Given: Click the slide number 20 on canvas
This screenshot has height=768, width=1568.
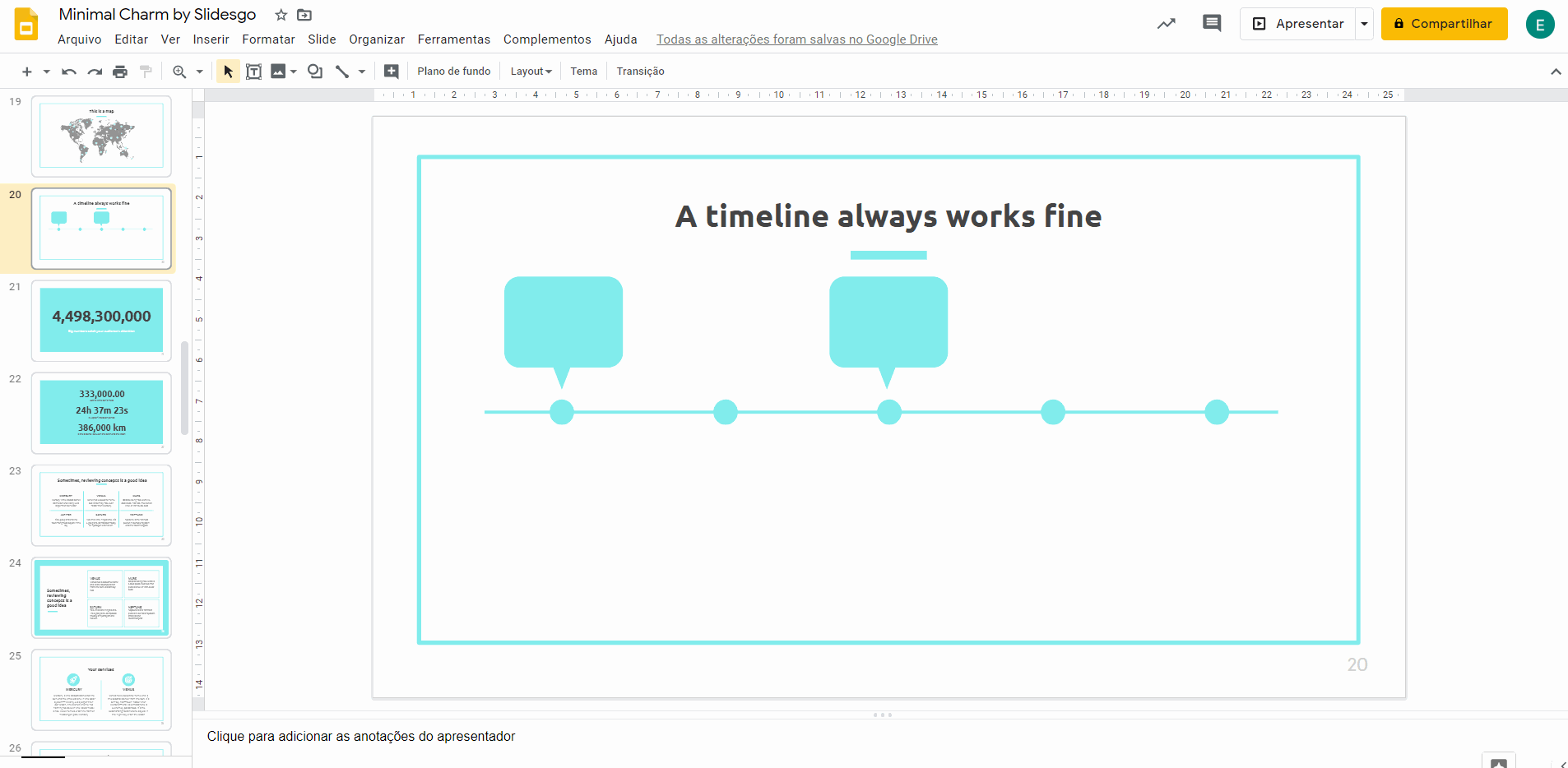Looking at the screenshot, I should (x=1357, y=664).
